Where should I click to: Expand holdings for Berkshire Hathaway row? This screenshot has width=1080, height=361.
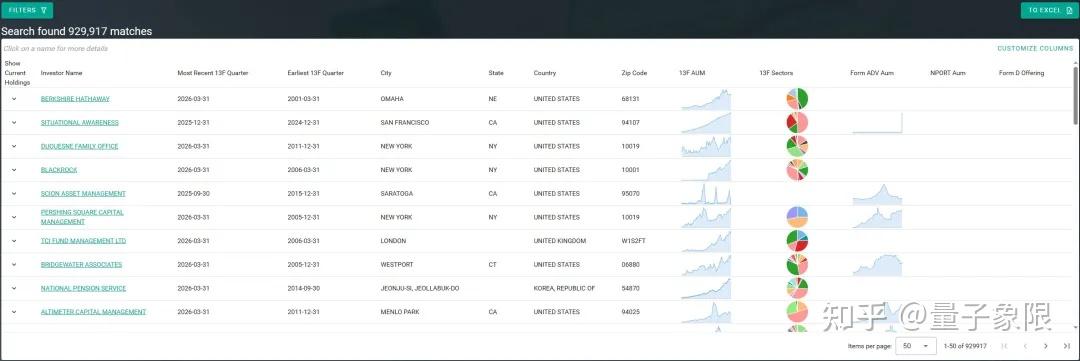[x=14, y=99]
